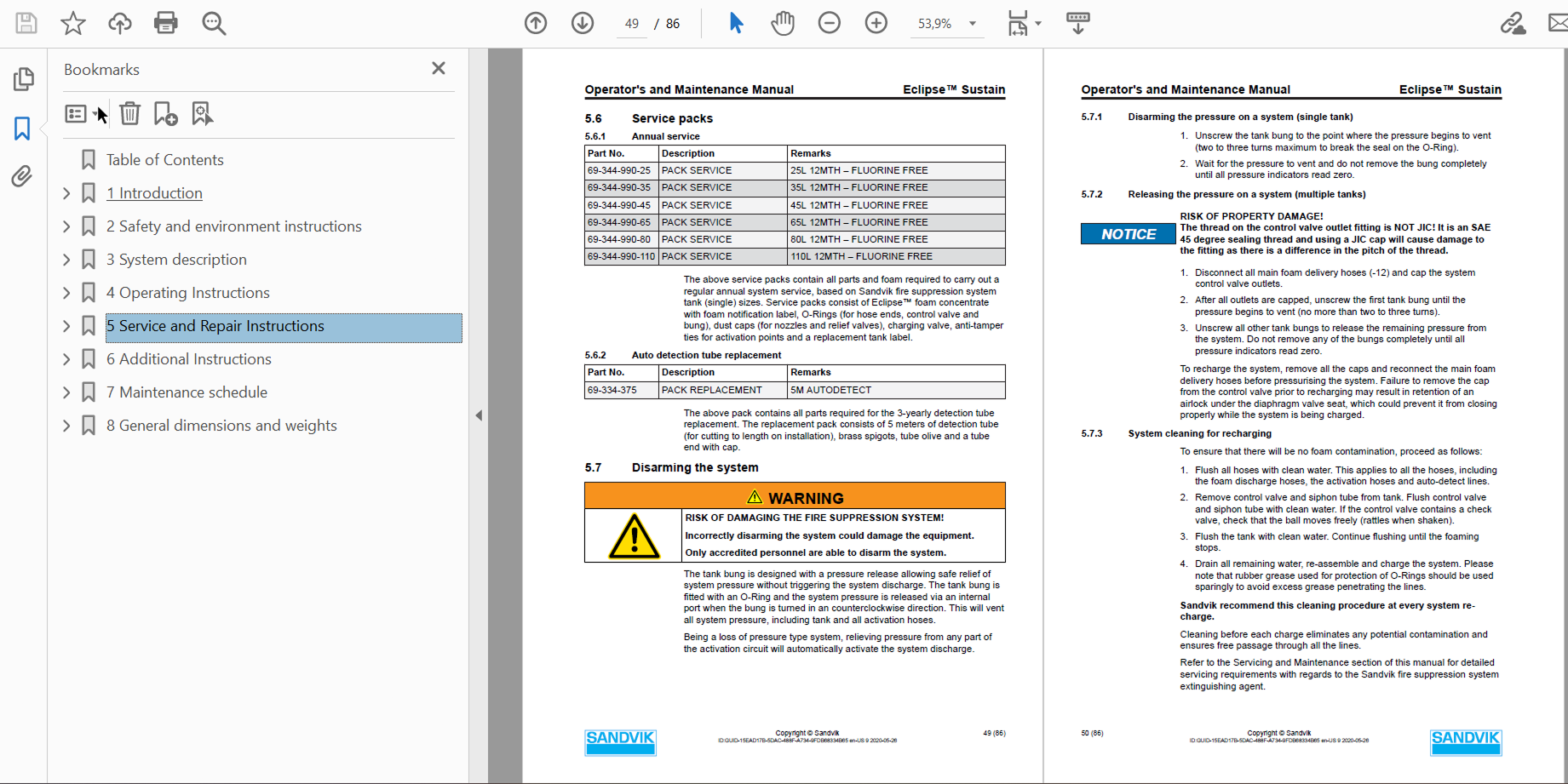Viewport: 1568px width, 784px height.
Task: Select the Hand pan tool
Action: click(783, 23)
